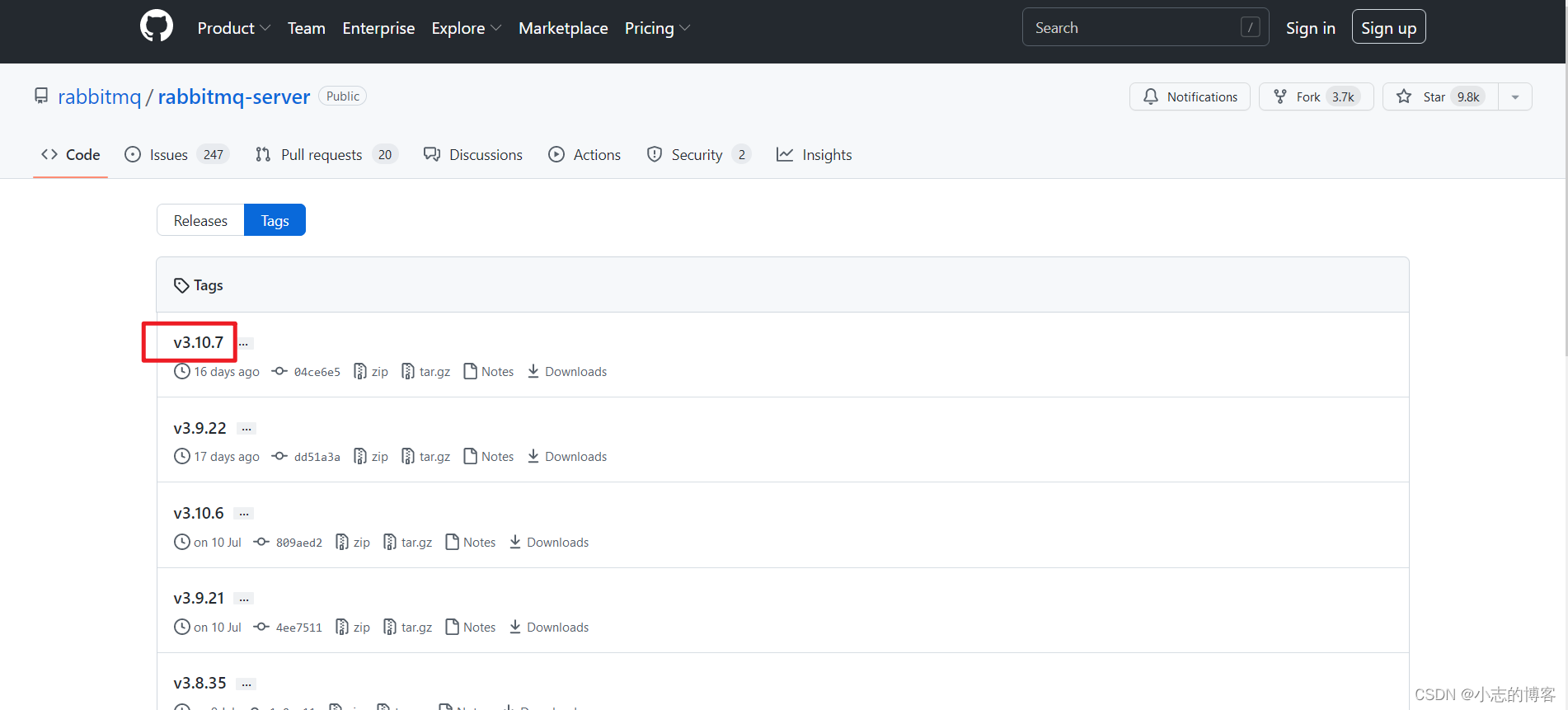Open Downloads for v3.10.6
Screen dimensions: 1568x710
click(549, 543)
